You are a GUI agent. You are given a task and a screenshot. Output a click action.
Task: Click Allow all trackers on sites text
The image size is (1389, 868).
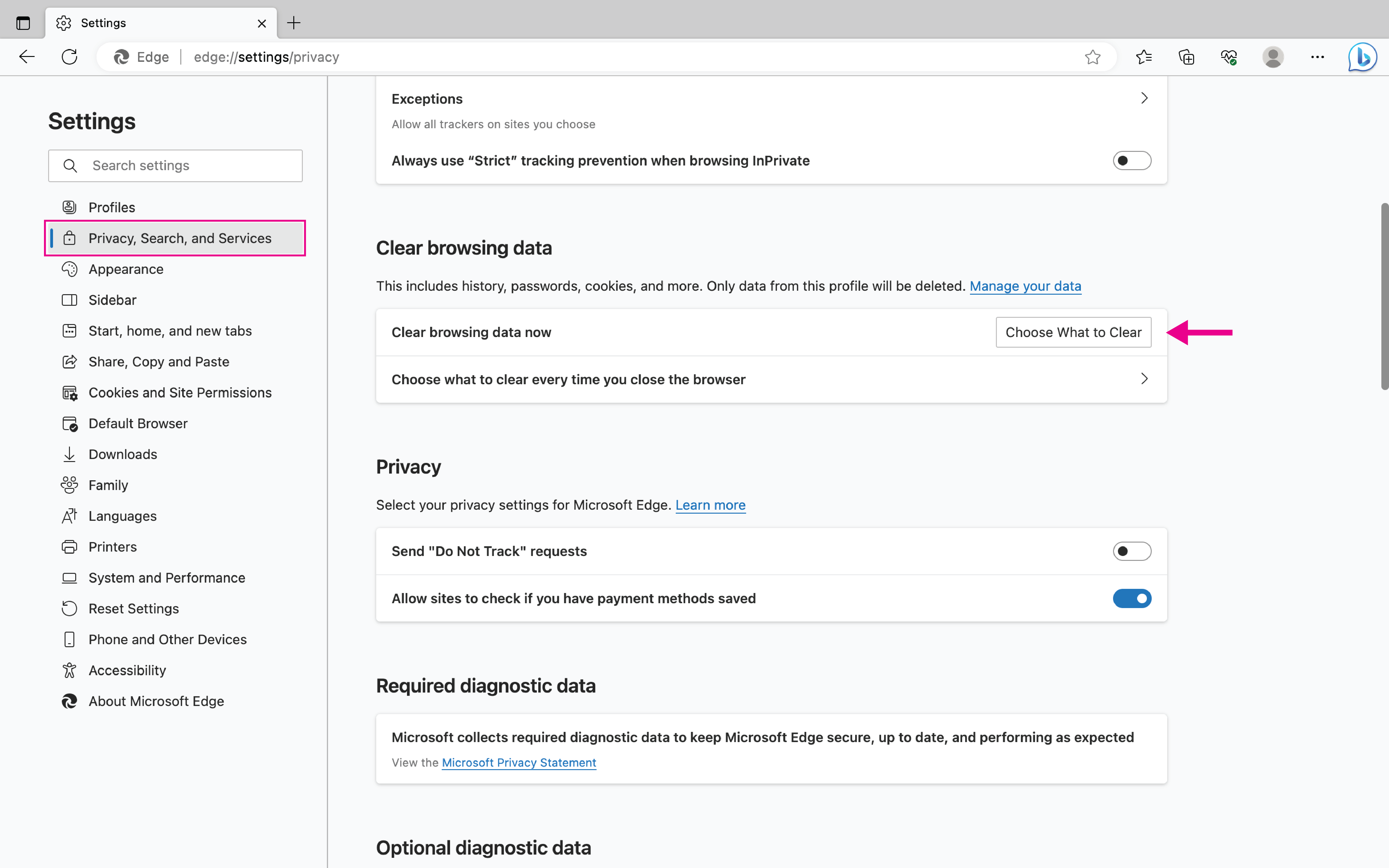tap(493, 125)
